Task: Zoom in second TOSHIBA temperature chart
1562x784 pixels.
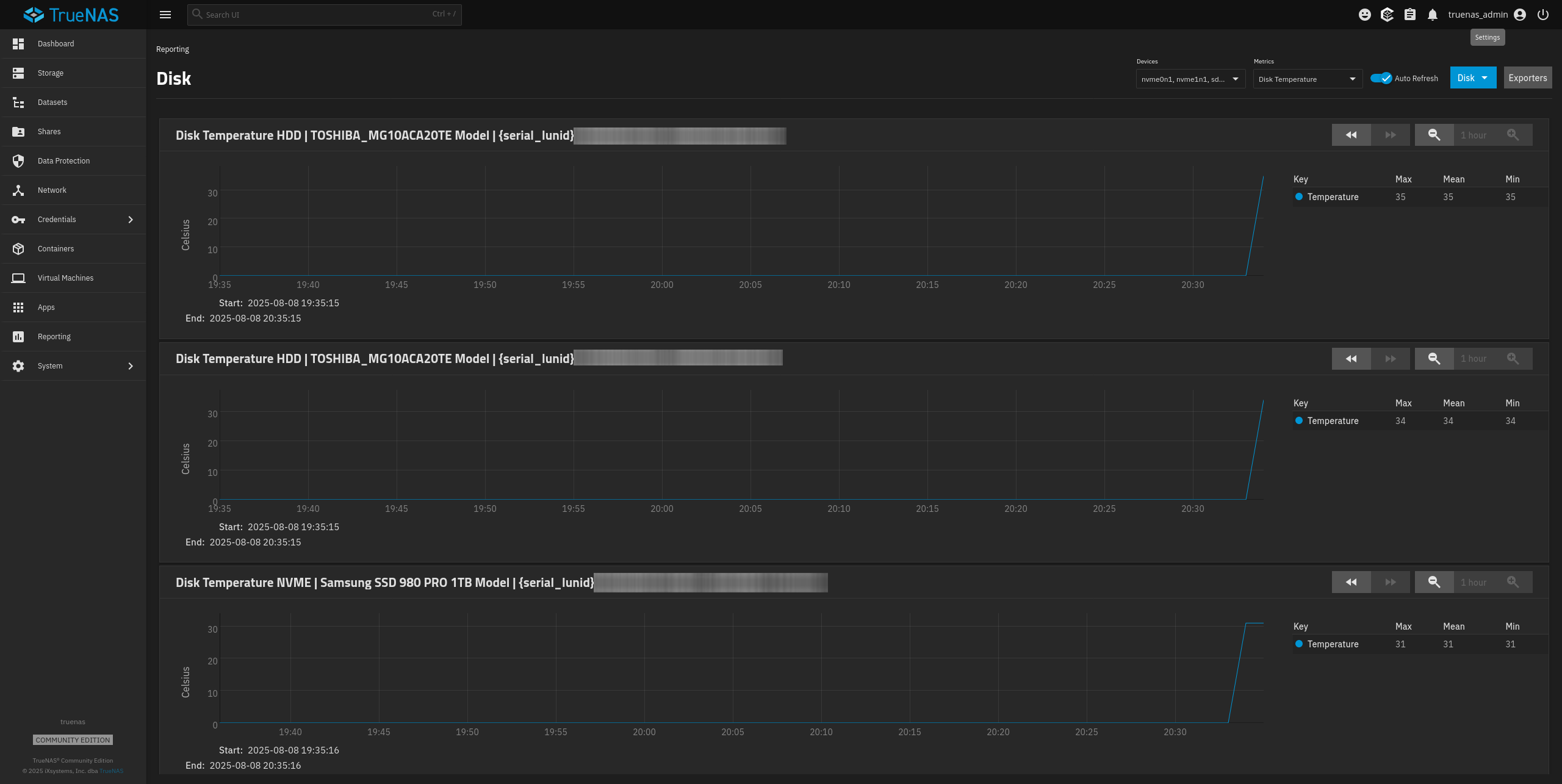Action: click(x=1513, y=359)
